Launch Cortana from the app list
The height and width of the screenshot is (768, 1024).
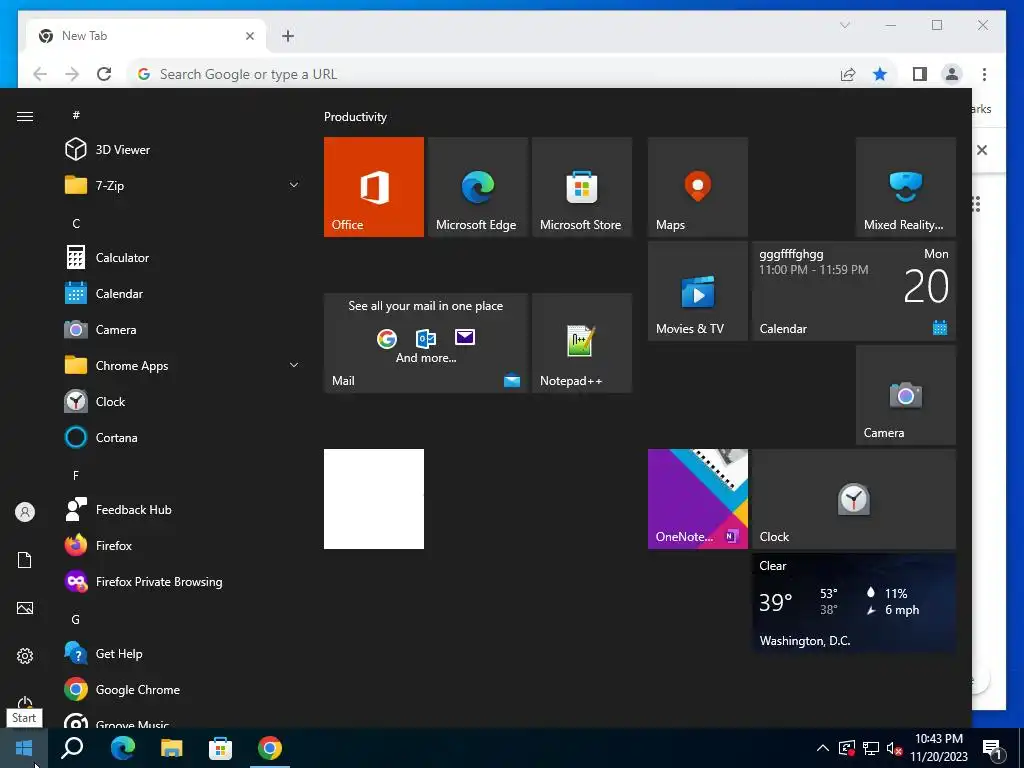[x=183, y=437]
